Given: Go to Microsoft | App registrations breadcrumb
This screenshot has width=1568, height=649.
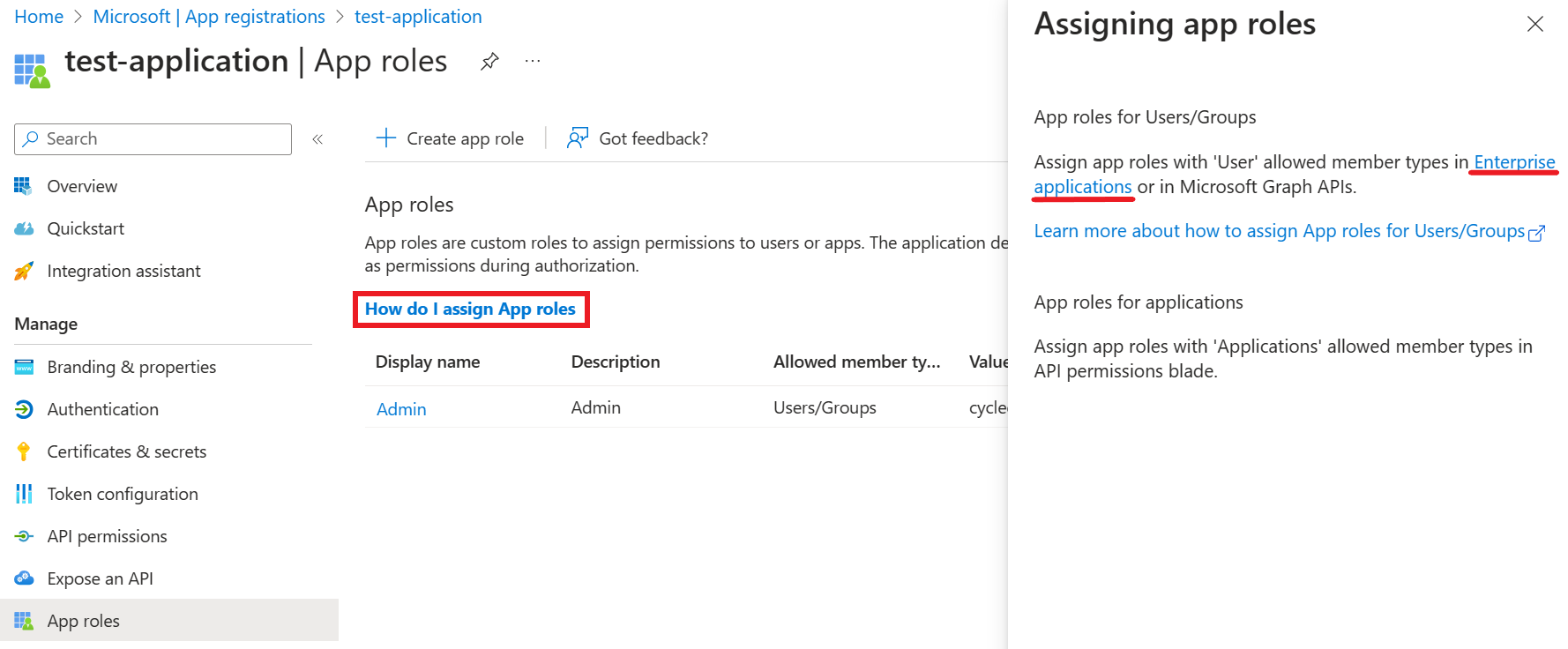Looking at the screenshot, I should [209, 17].
